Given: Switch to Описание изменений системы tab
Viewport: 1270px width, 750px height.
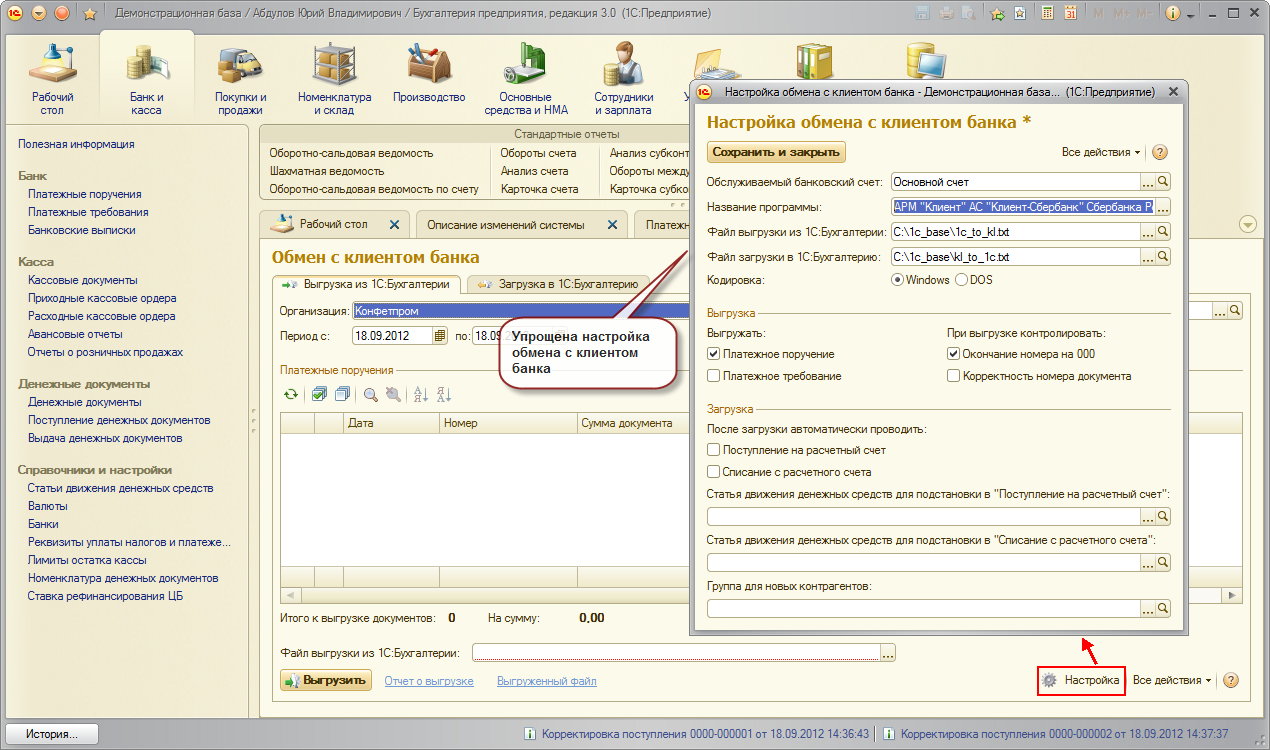Looking at the screenshot, I should coord(521,225).
